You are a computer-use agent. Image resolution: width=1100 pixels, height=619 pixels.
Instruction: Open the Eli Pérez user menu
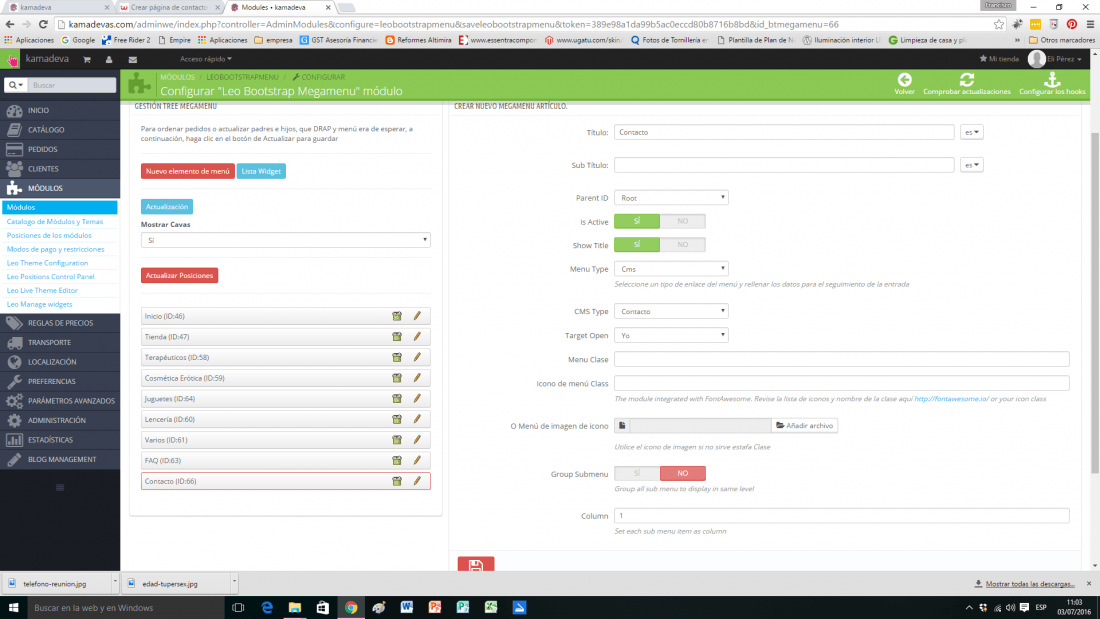(1055, 59)
